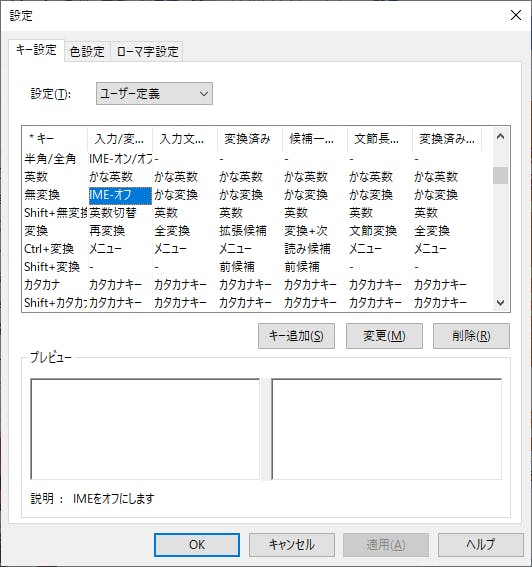The image size is (532, 567).
Task: Select the 読み候補 cell
Action: (x=307, y=249)
